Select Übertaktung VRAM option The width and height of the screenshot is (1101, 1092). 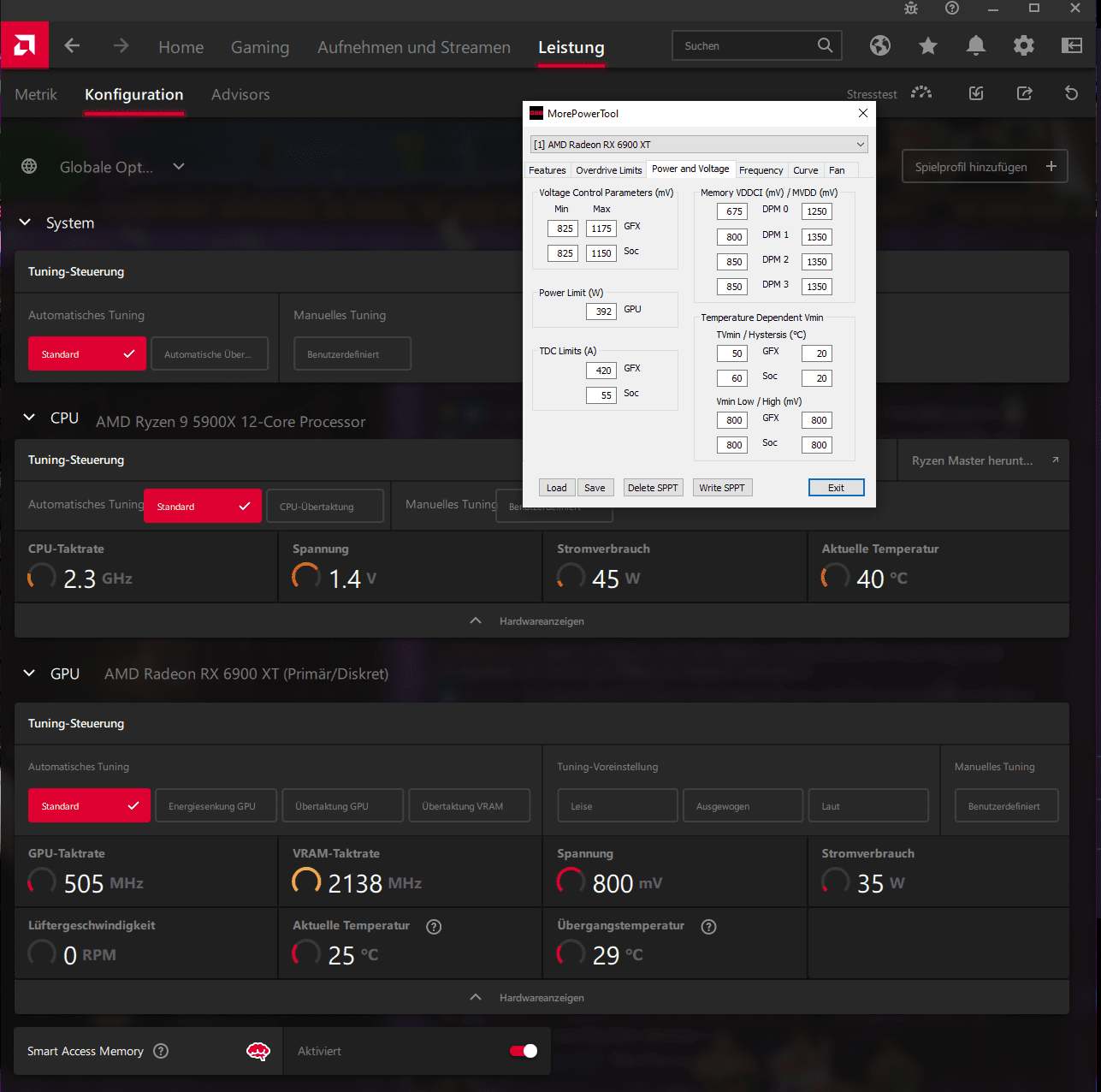pos(470,806)
